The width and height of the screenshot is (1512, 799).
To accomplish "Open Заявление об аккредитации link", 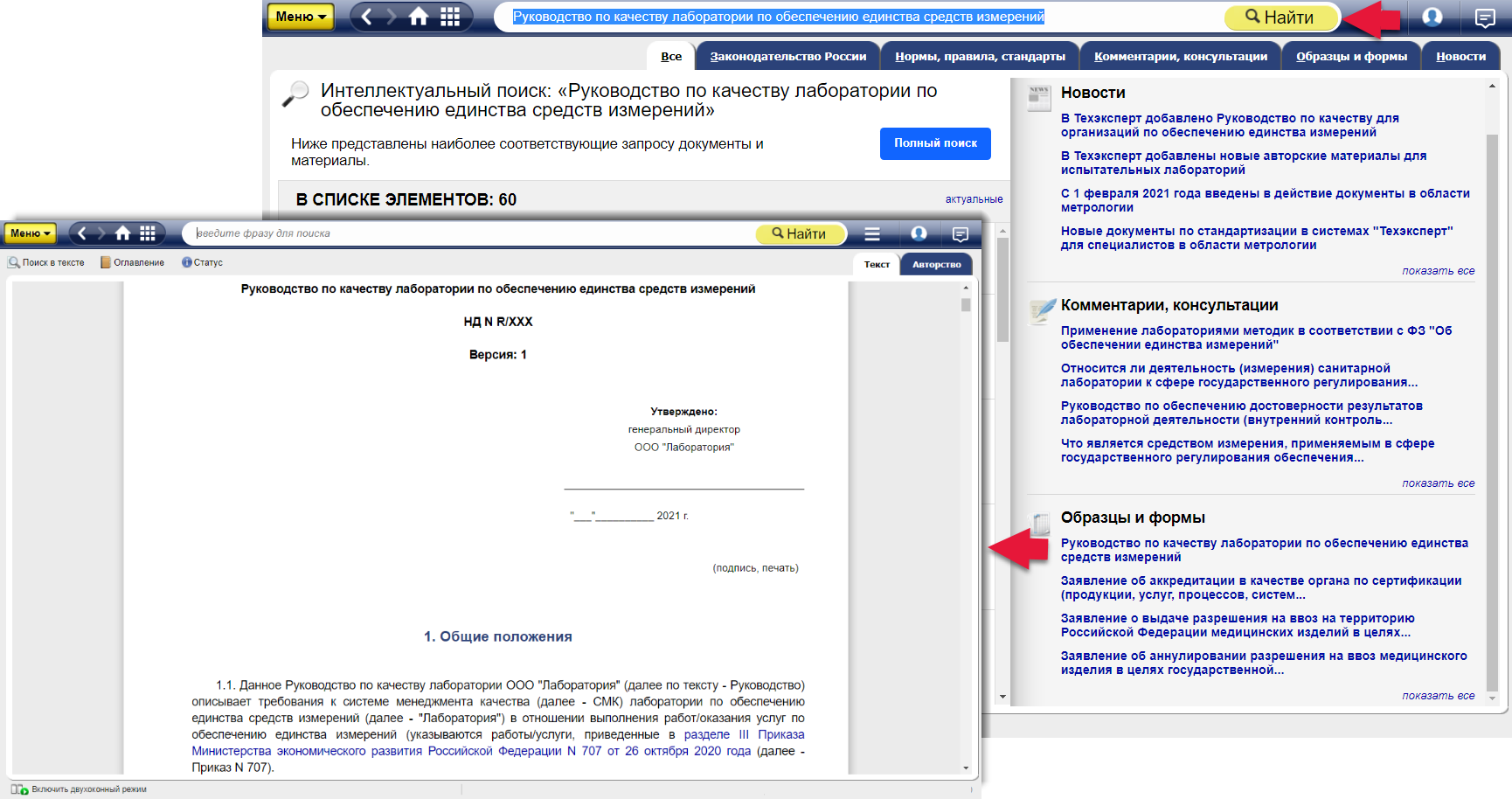I will [1260, 587].
